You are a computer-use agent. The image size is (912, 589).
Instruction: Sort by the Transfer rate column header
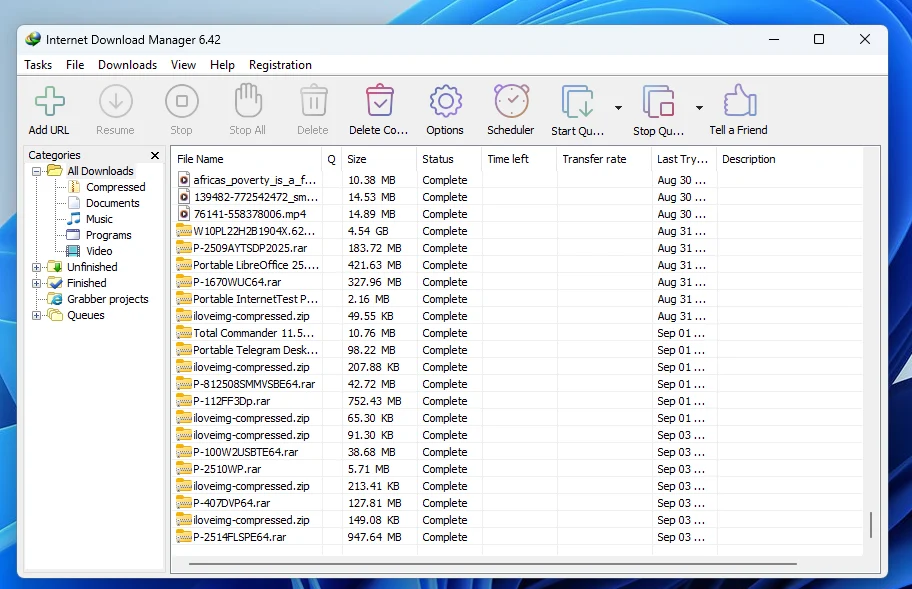point(604,159)
